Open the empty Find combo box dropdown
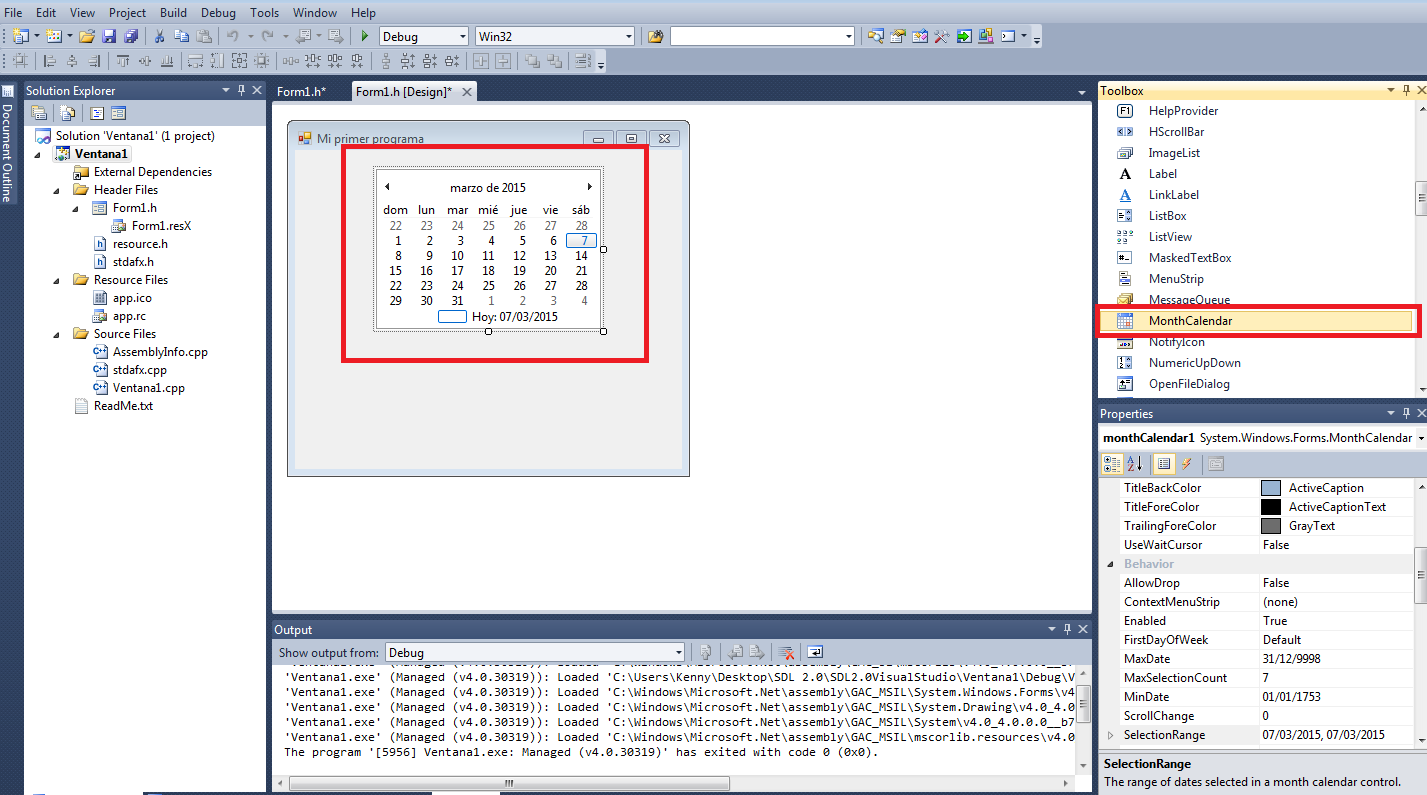 (x=849, y=36)
